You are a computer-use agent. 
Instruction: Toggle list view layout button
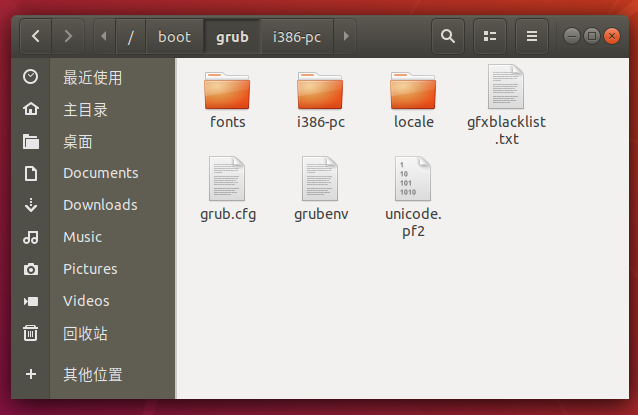click(x=490, y=36)
